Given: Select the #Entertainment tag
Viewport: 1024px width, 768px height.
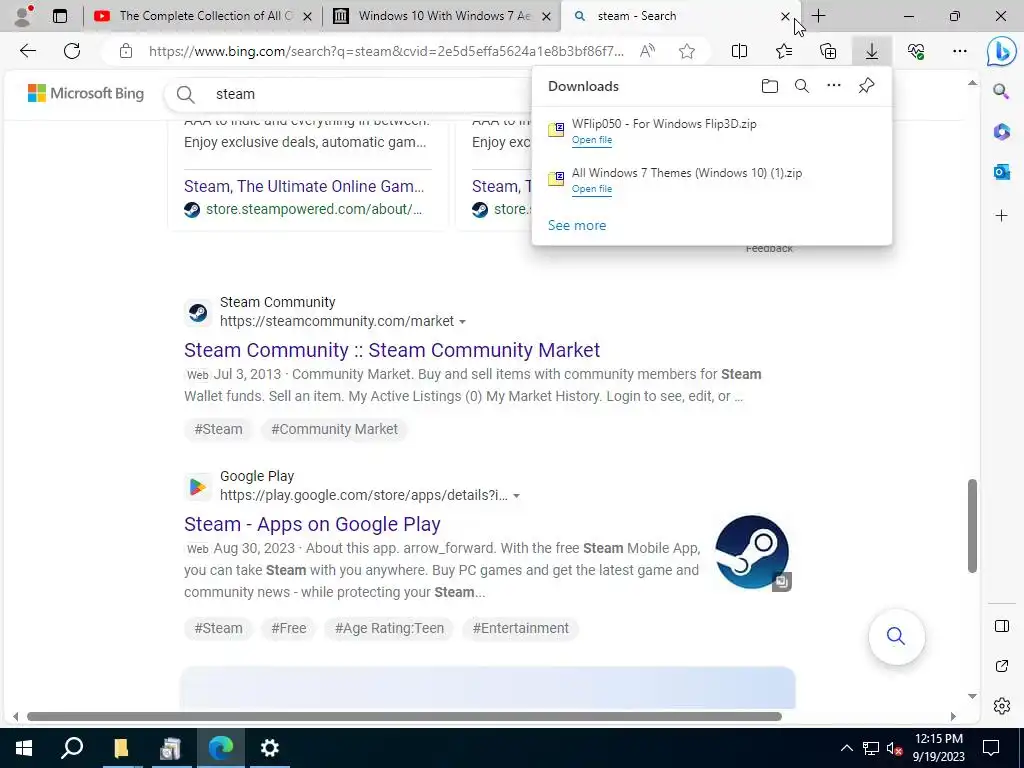Looking at the screenshot, I should pyautogui.click(x=520, y=628).
